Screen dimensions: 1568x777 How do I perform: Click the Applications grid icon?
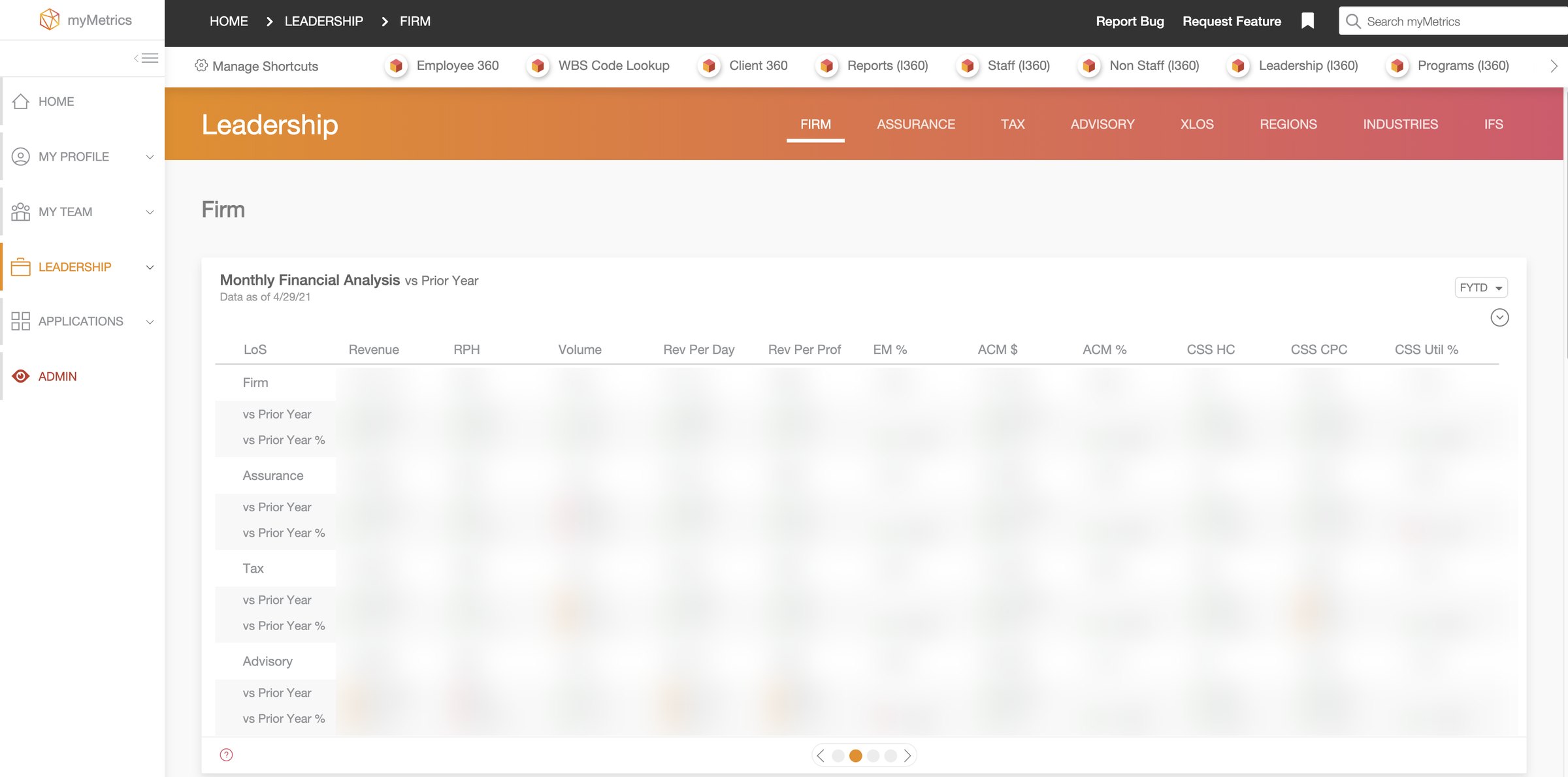pos(21,321)
